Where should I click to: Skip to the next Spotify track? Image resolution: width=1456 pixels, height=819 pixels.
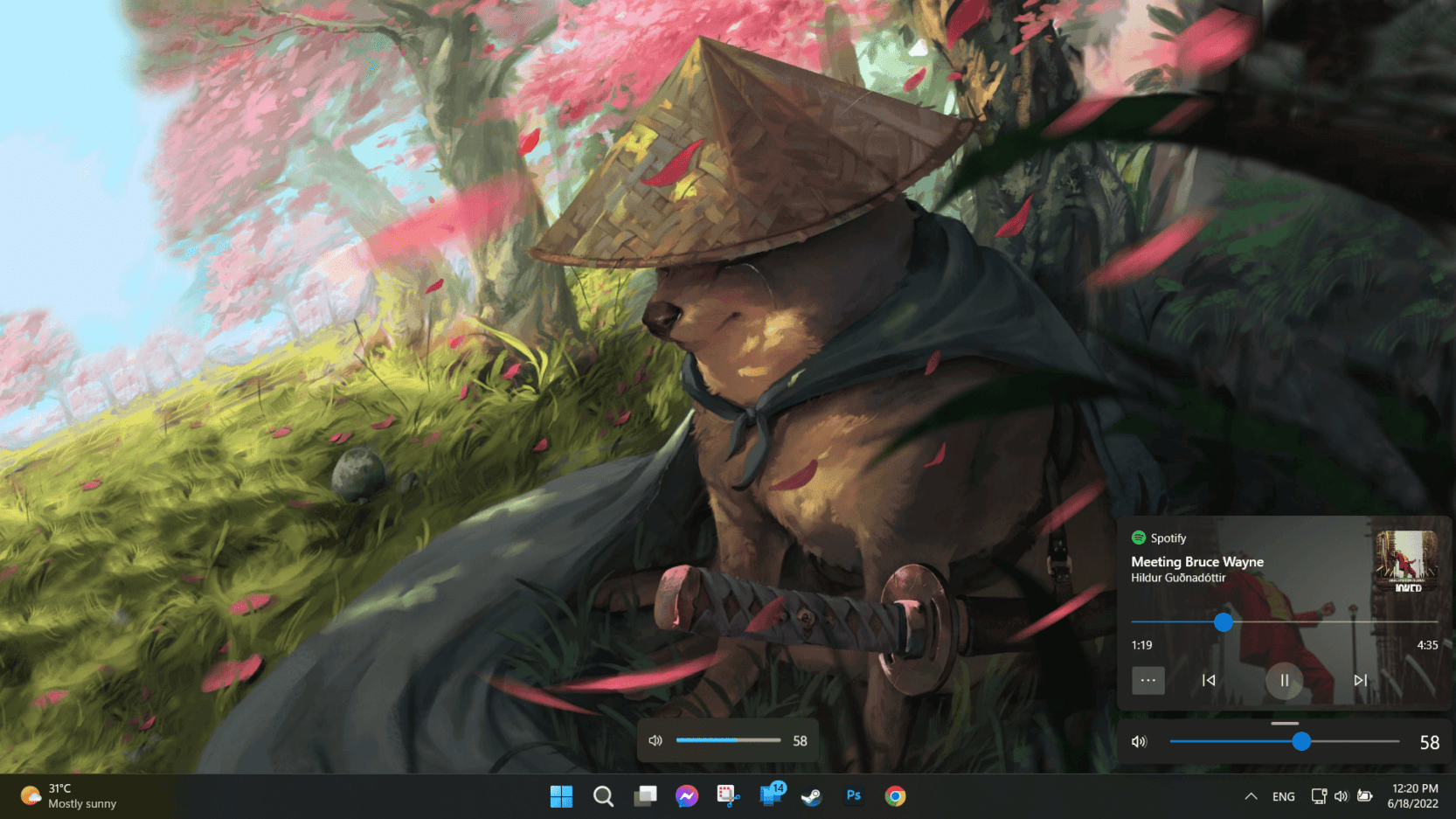1360,680
